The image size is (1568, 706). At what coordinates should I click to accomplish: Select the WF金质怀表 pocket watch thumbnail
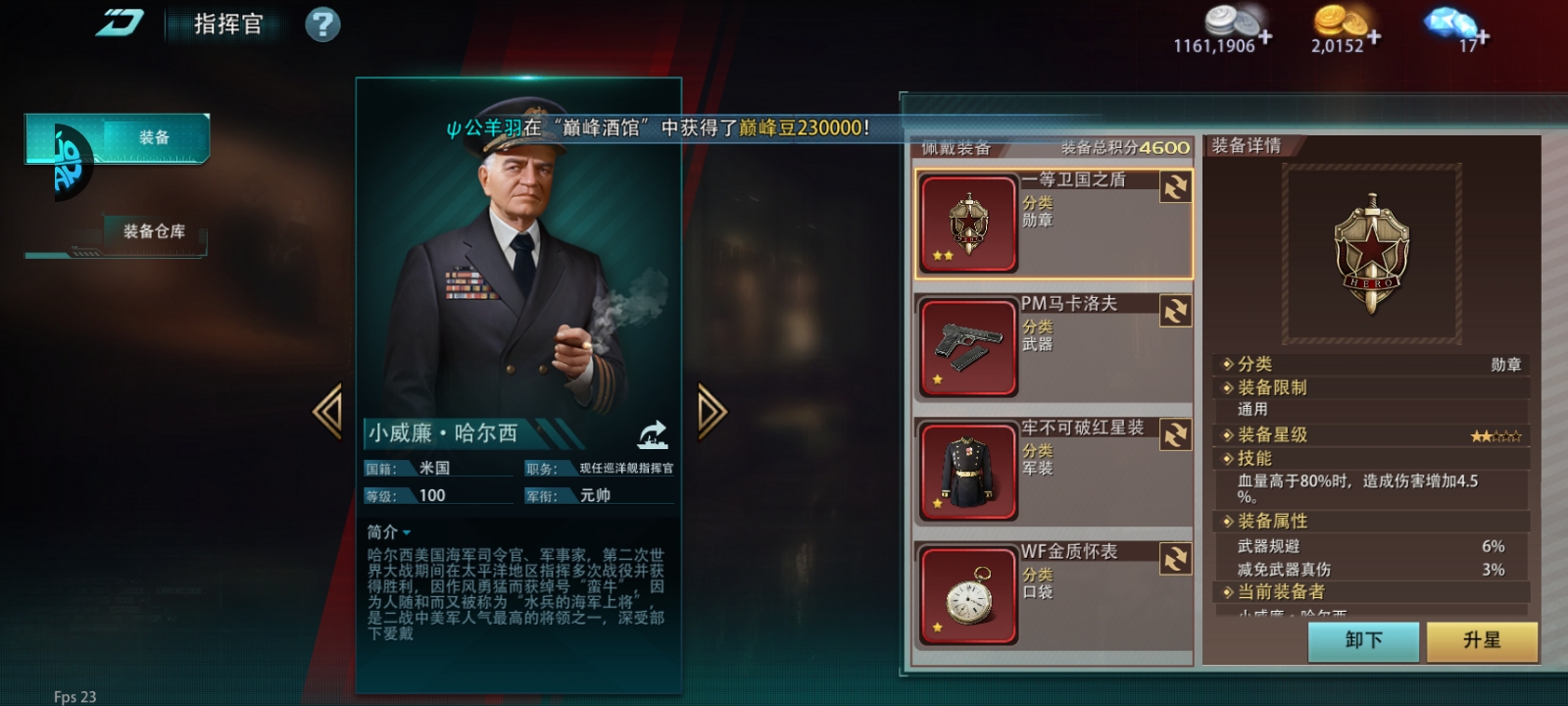pos(968,595)
